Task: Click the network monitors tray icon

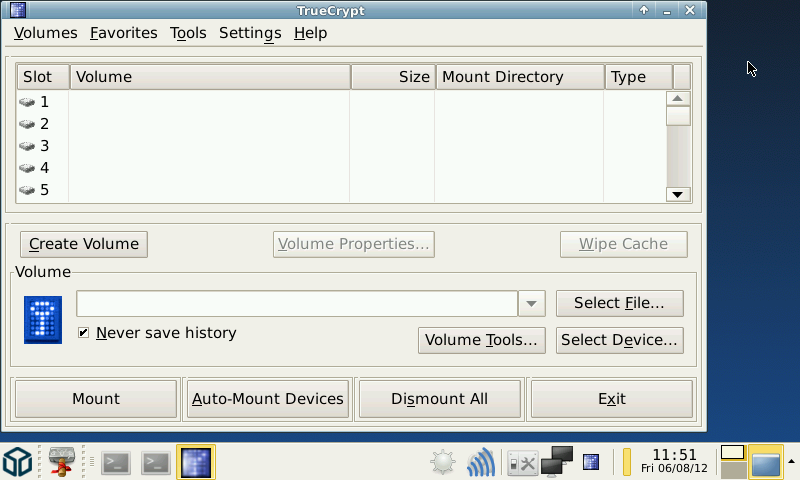Action: [557, 462]
